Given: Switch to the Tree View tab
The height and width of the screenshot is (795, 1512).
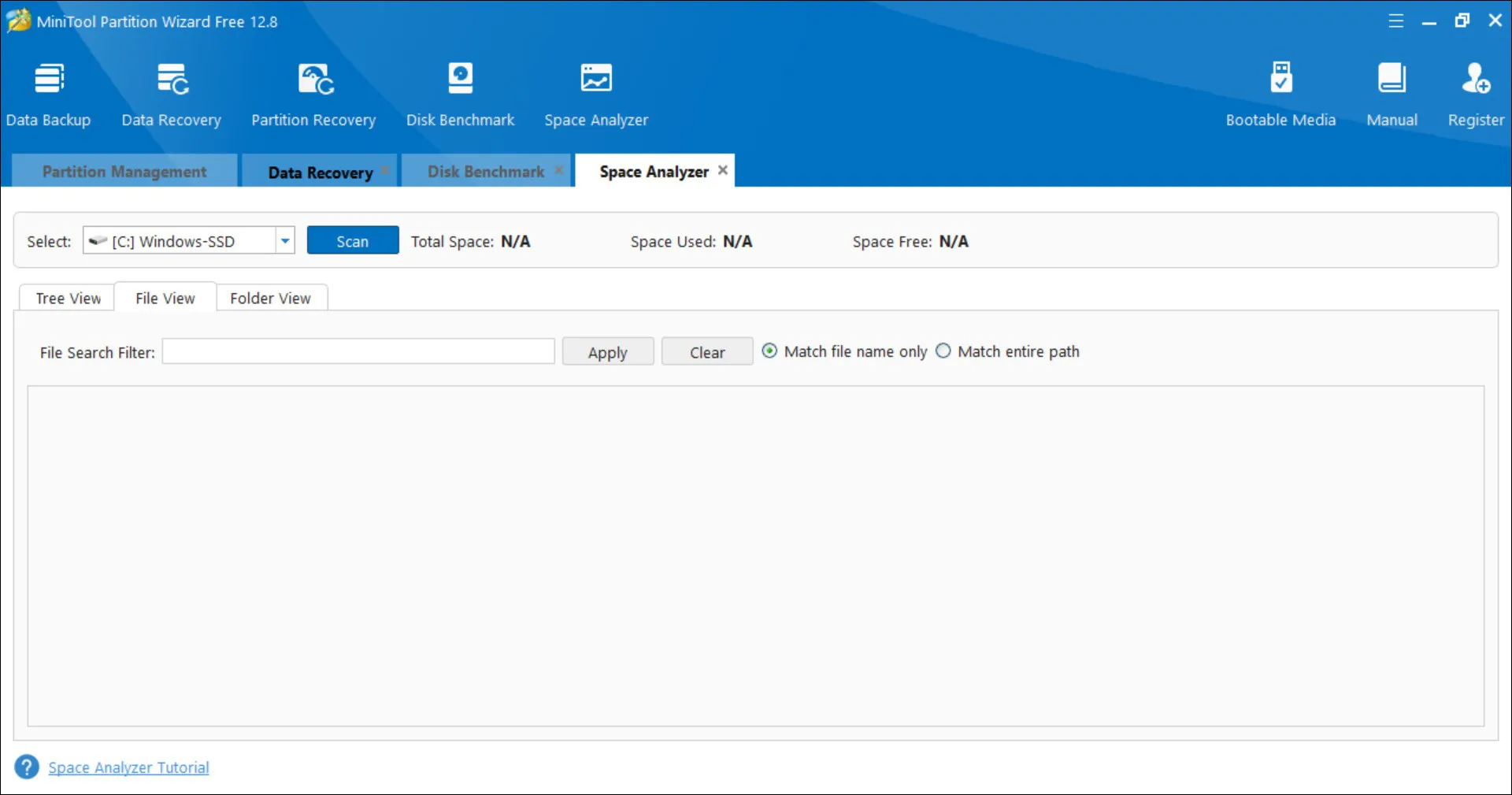Looking at the screenshot, I should 69,299.
